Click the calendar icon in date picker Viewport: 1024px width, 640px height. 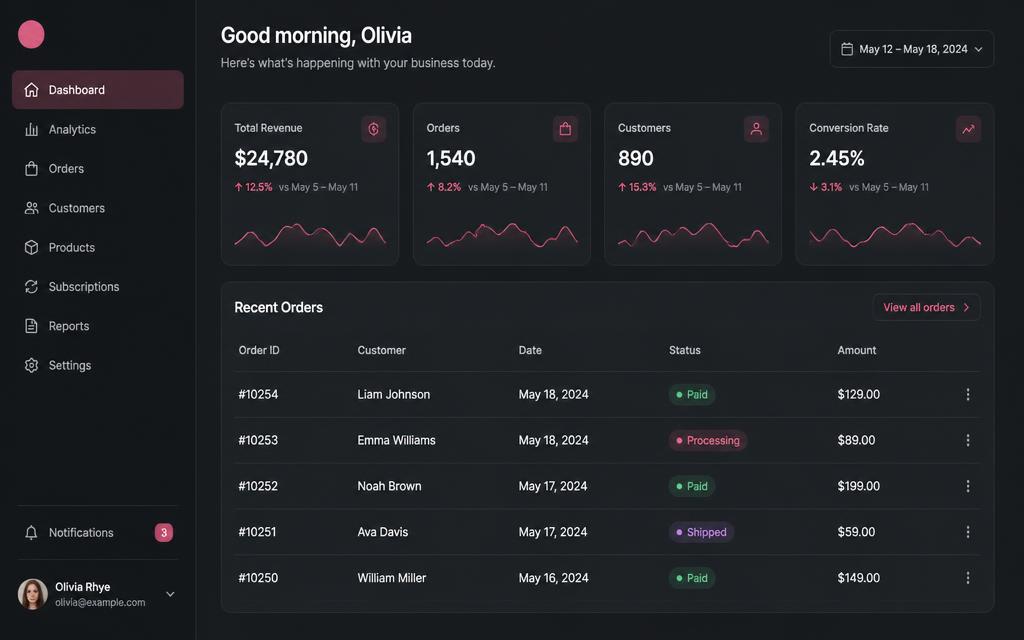(x=847, y=49)
